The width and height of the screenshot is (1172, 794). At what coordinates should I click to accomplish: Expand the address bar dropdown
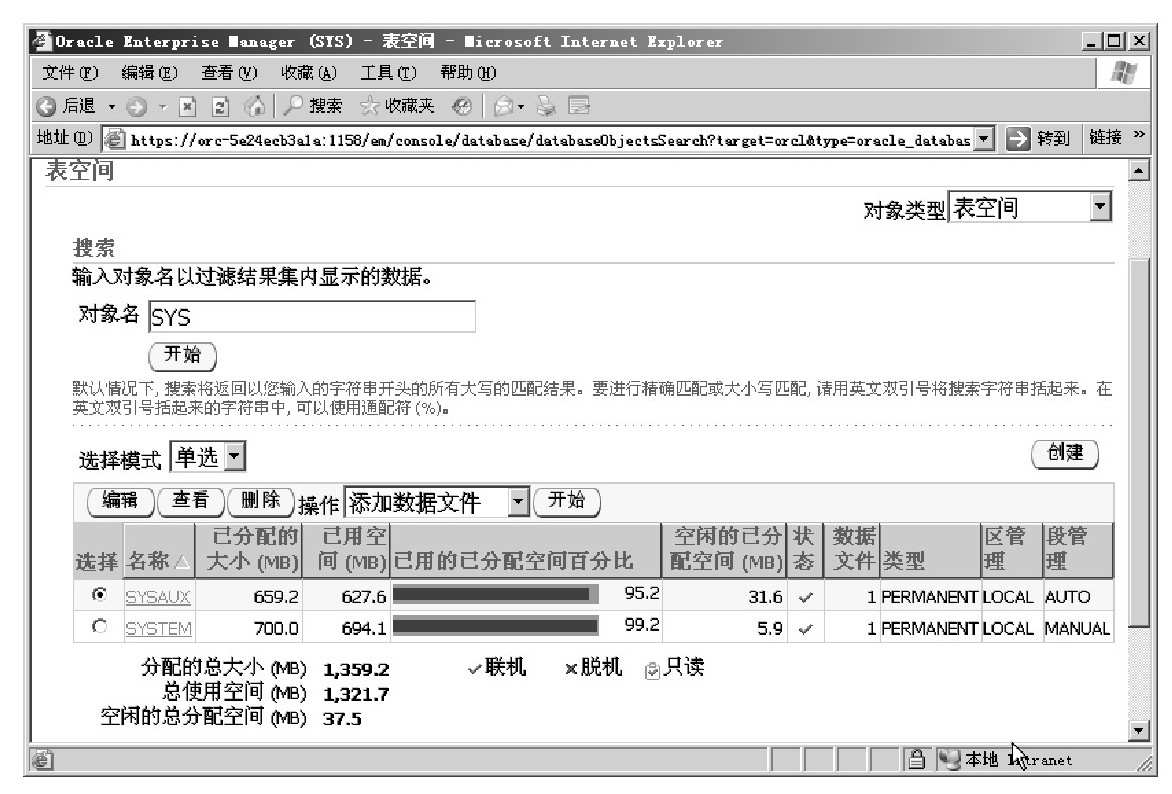point(985,139)
